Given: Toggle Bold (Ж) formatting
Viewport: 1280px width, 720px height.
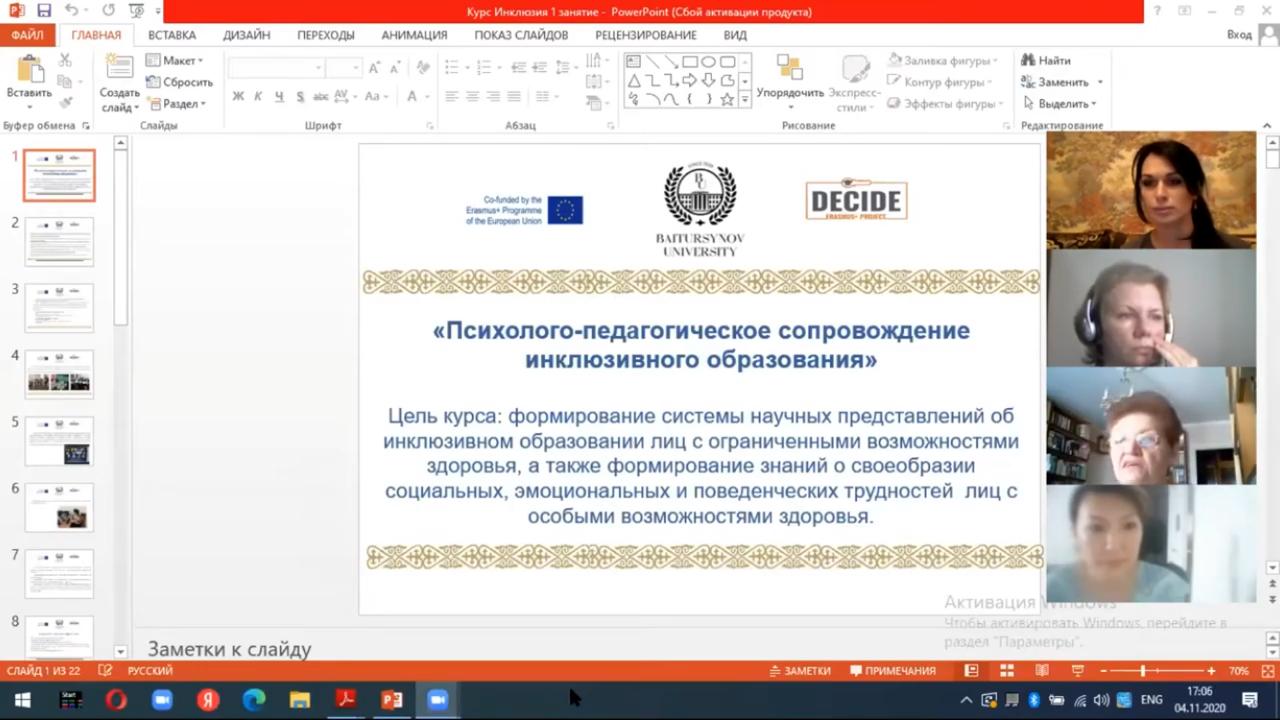Looking at the screenshot, I should point(238,97).
